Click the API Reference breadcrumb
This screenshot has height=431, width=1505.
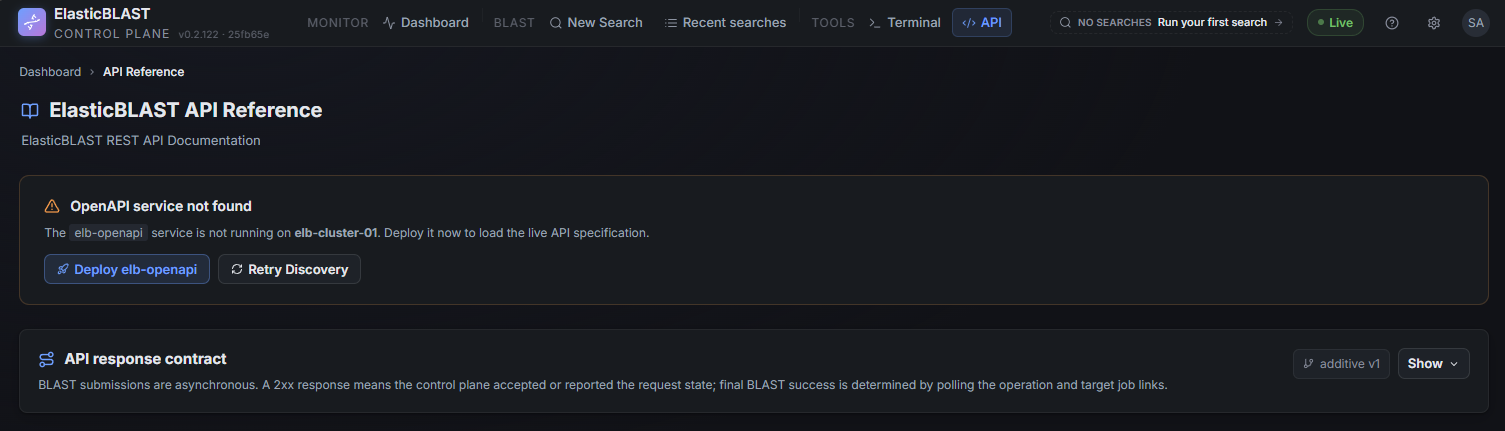pyautogui.click(x=143, y=72)
